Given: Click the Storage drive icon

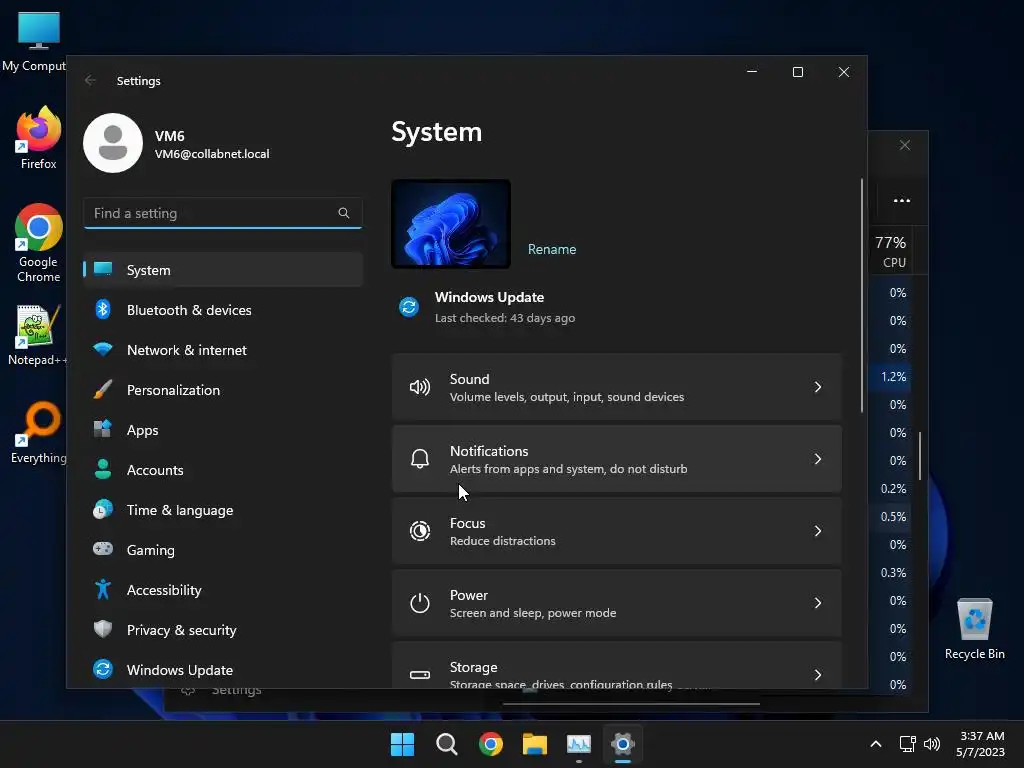Looking at the screenshot, I should (419, 675).
